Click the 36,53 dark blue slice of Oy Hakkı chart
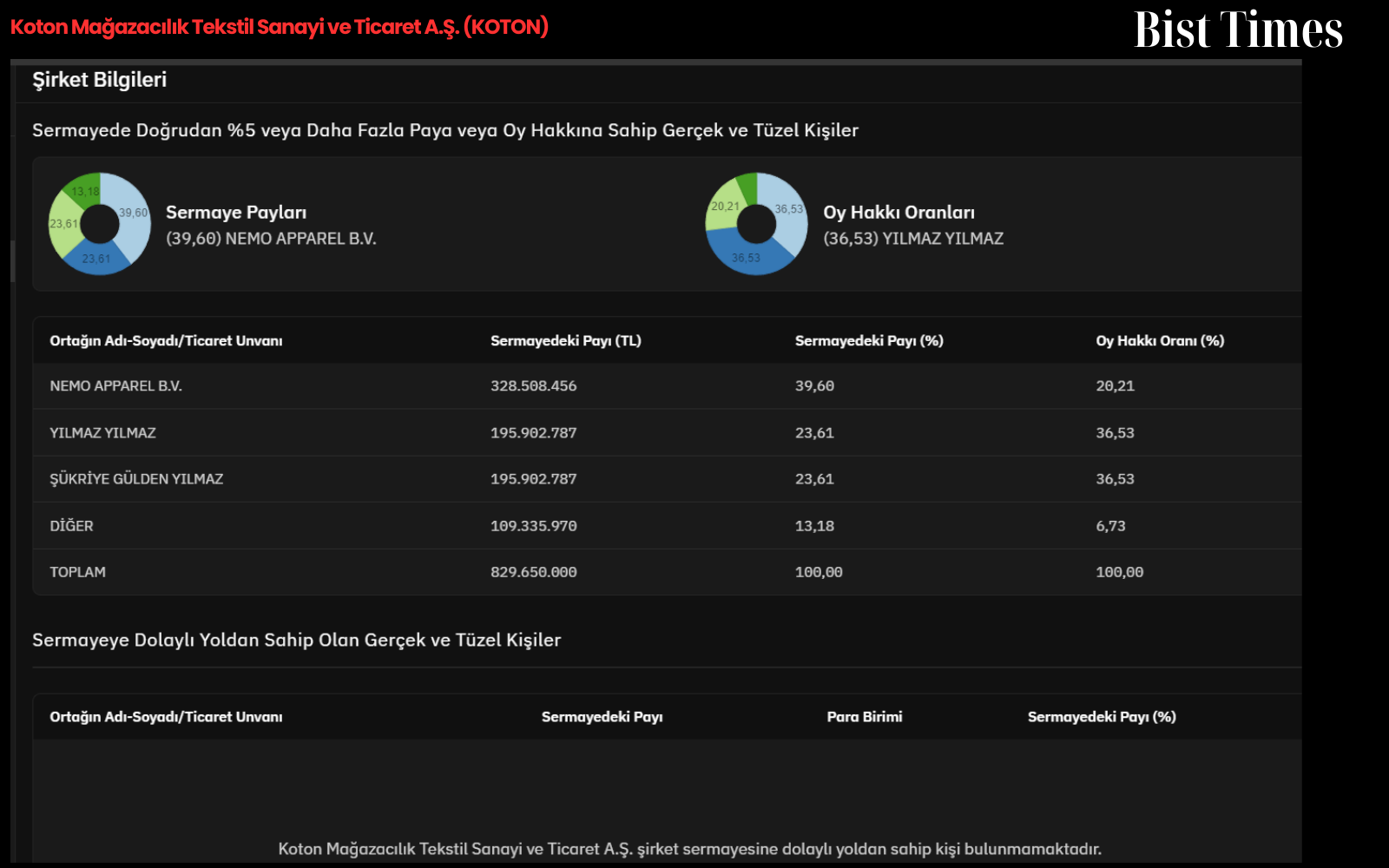This screenshot has width=1389, height=868. pyautogui.click(x=747, y=257)
